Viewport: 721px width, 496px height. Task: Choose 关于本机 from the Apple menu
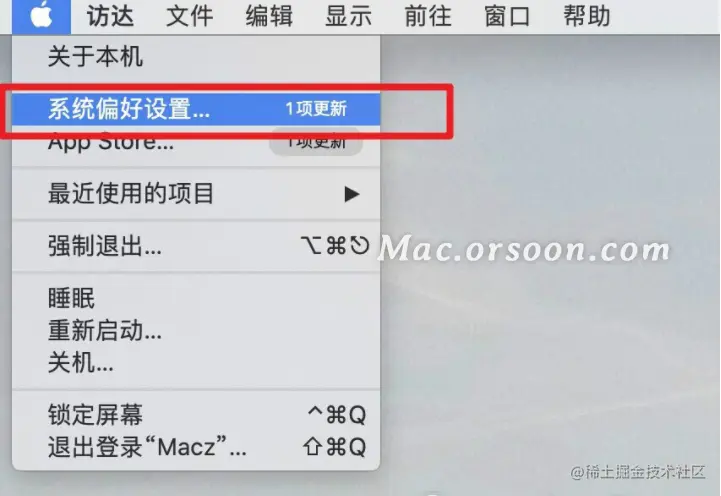point(196,57)
